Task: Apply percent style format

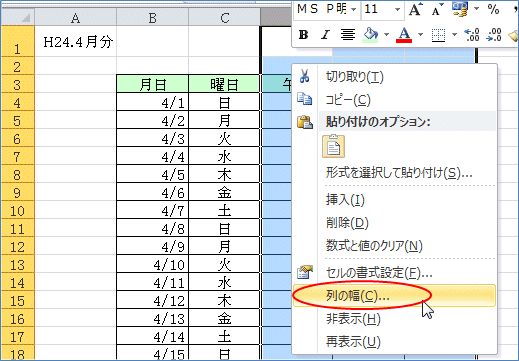Action: (x=493, y=9)
